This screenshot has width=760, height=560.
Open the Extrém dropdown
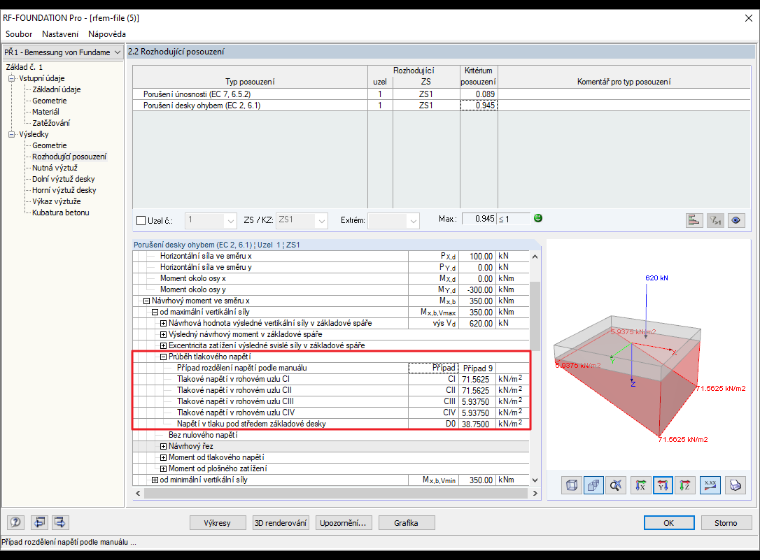pos(413,221)
